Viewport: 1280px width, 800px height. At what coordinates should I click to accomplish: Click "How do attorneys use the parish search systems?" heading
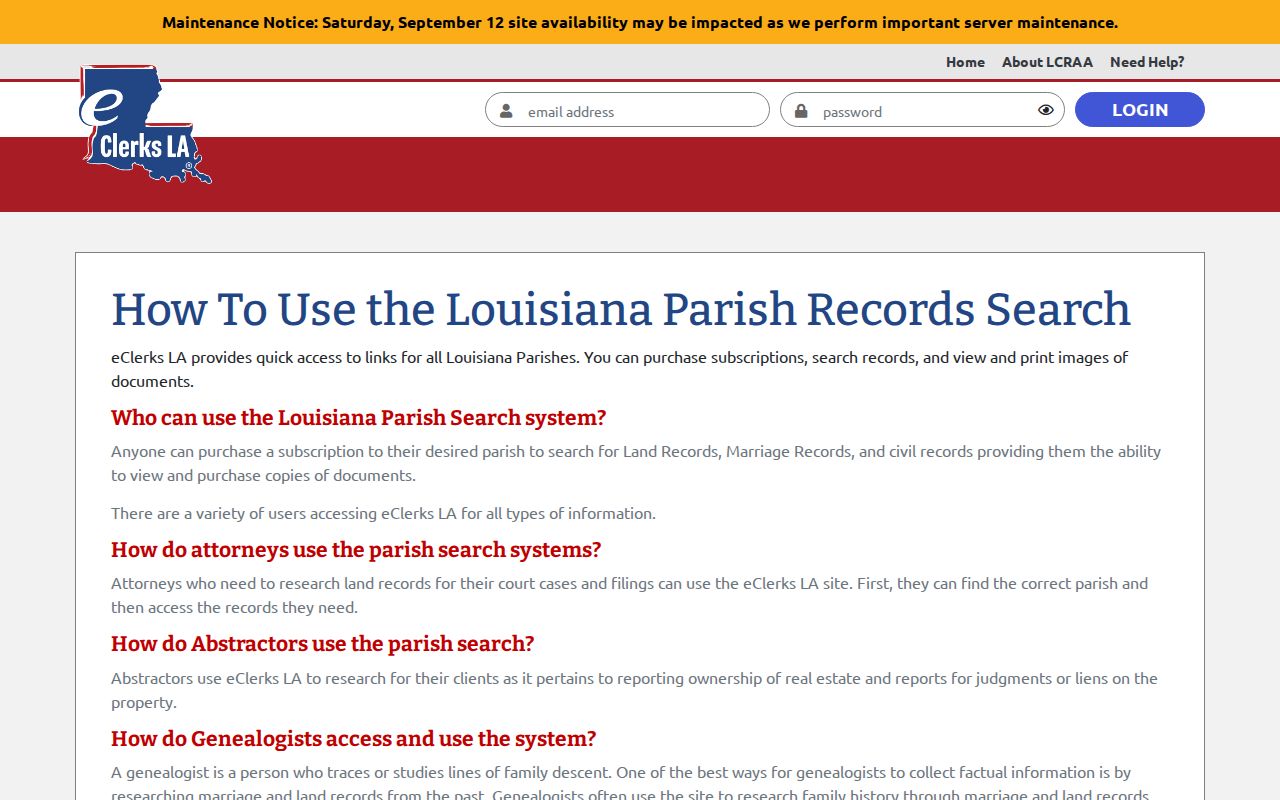[x=356, y=550]
